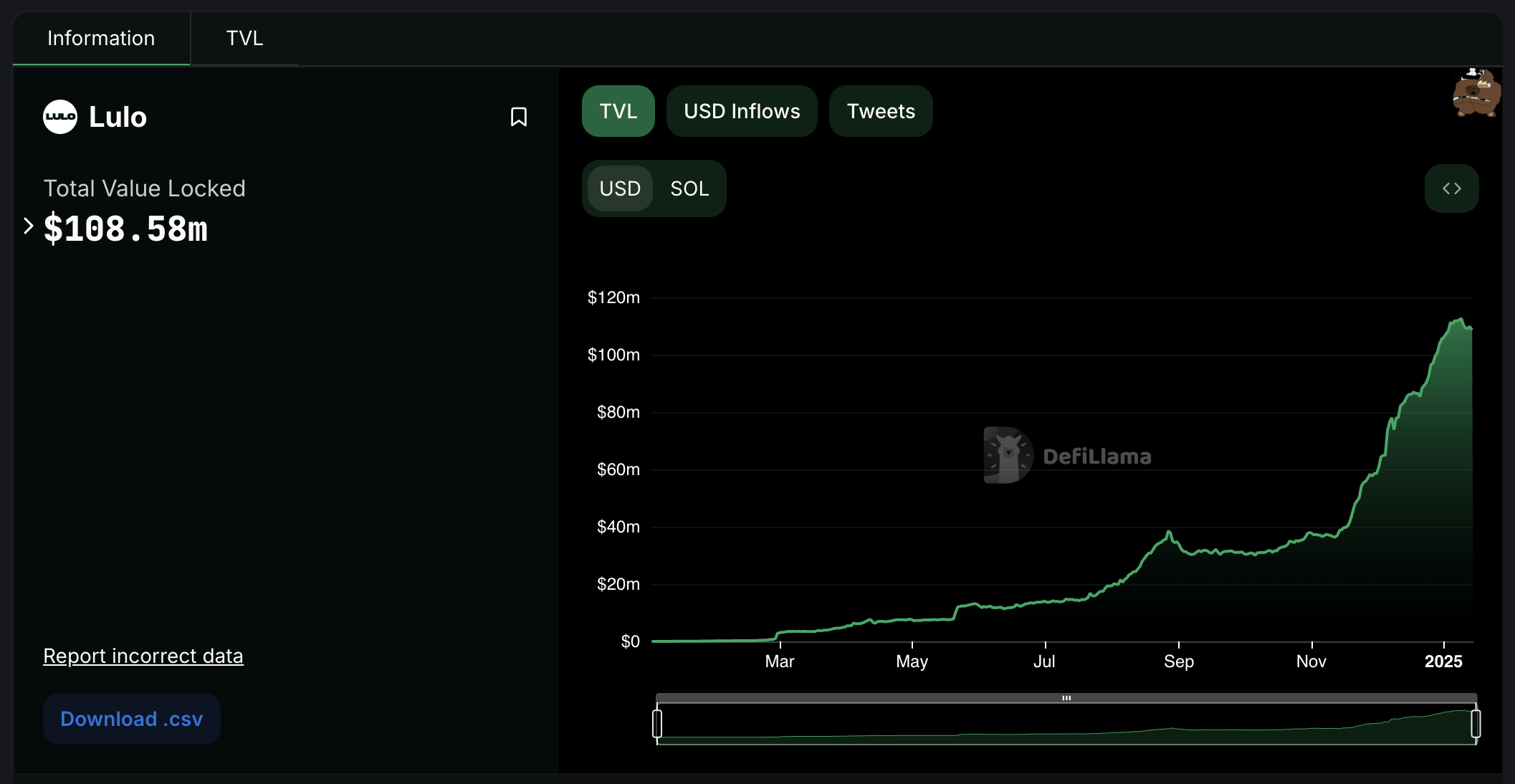Download the .csv data file
This screenshot has width=1515, height=784.
pos(132,719)
